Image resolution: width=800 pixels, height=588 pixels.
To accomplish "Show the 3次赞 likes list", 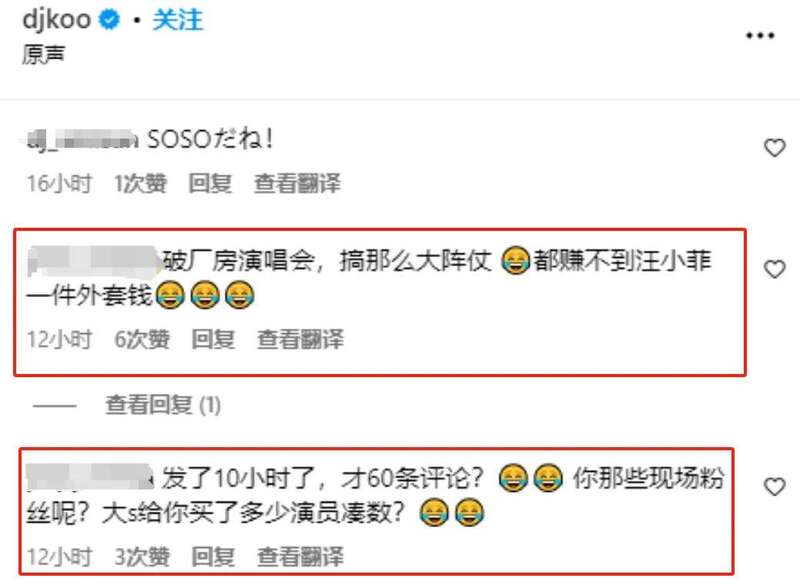I will click(x=142, y=557).
